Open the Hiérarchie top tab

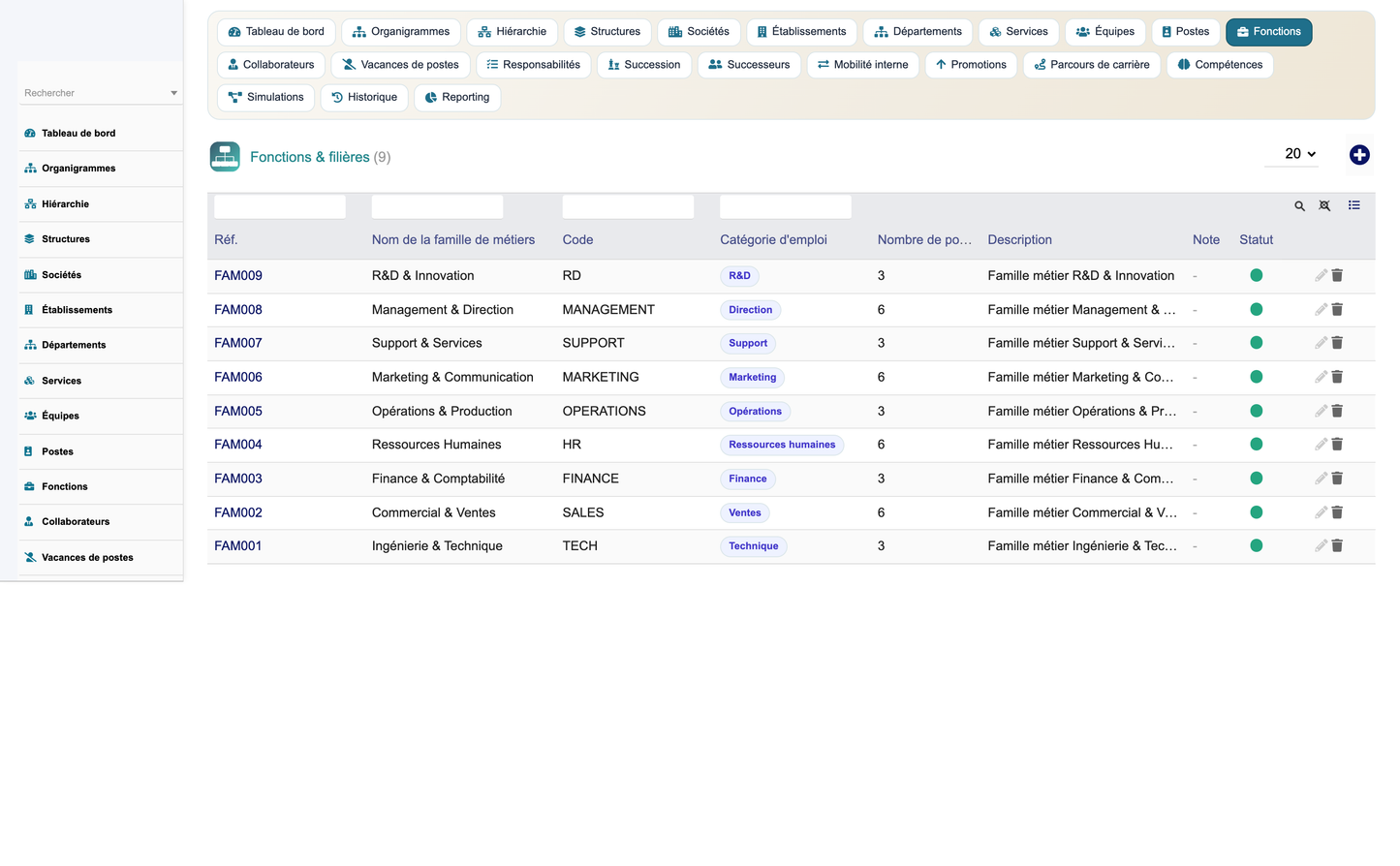point(512,32)
